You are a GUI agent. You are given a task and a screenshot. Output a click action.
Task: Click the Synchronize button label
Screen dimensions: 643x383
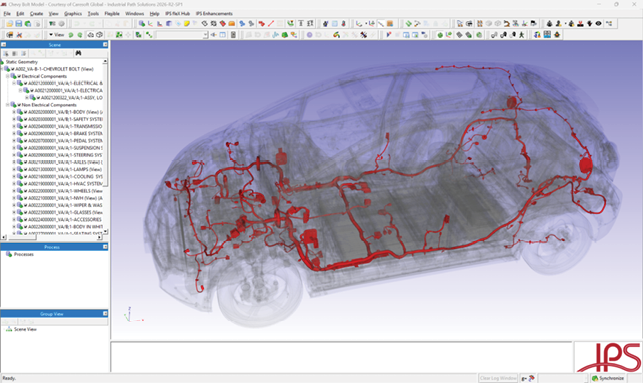point(611,378)
